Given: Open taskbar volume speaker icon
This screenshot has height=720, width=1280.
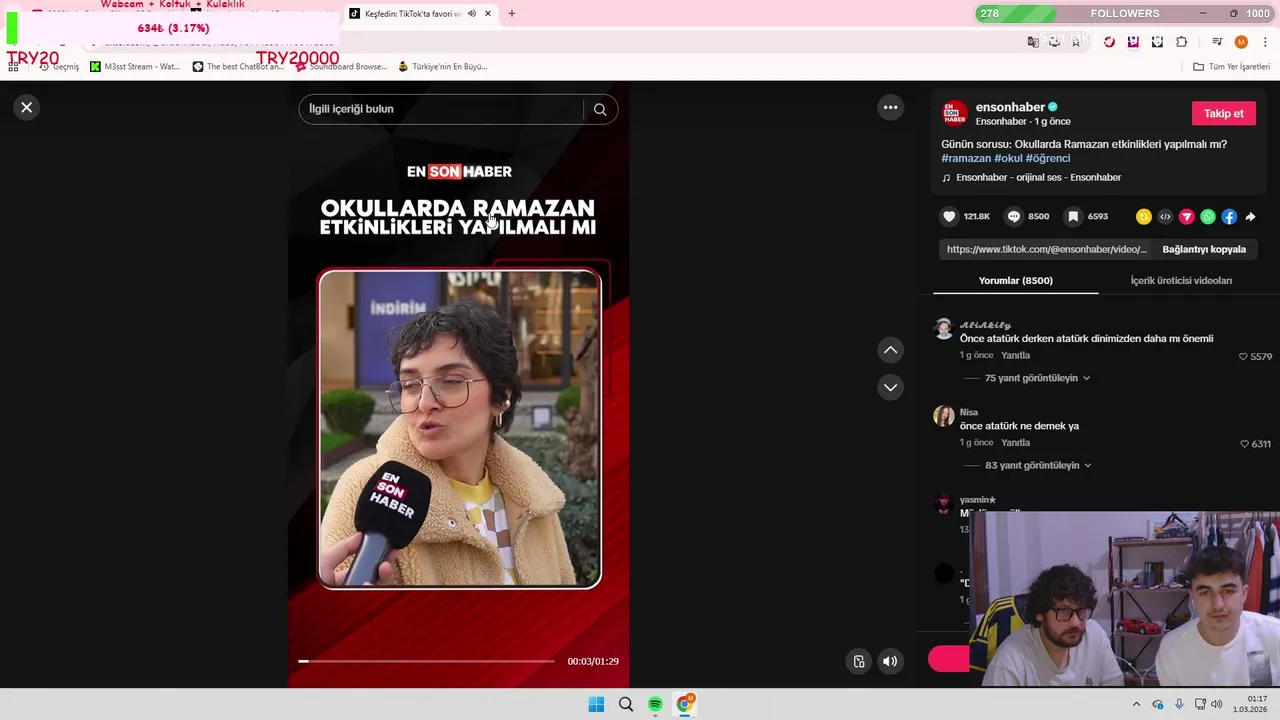Looking at the screenshot, I should point(1217,704).
